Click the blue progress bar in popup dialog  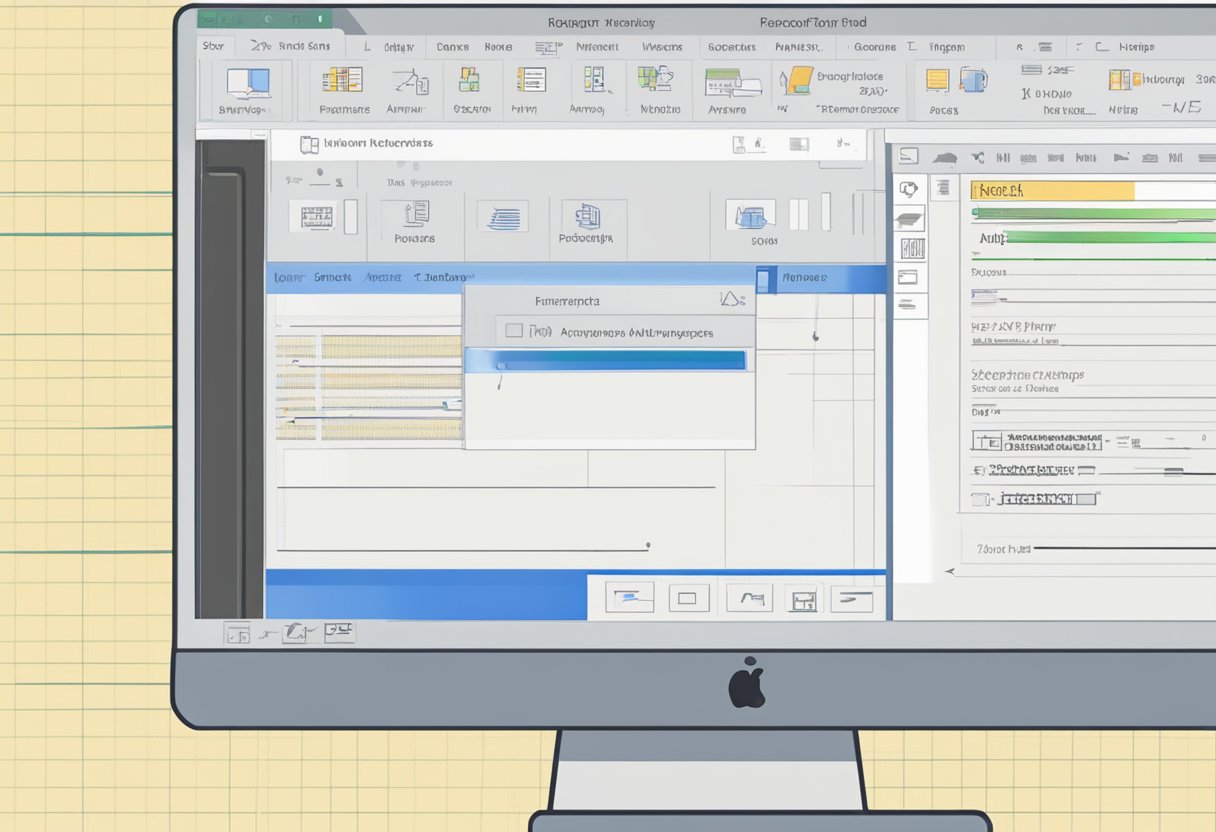click(x=606, y=361)
